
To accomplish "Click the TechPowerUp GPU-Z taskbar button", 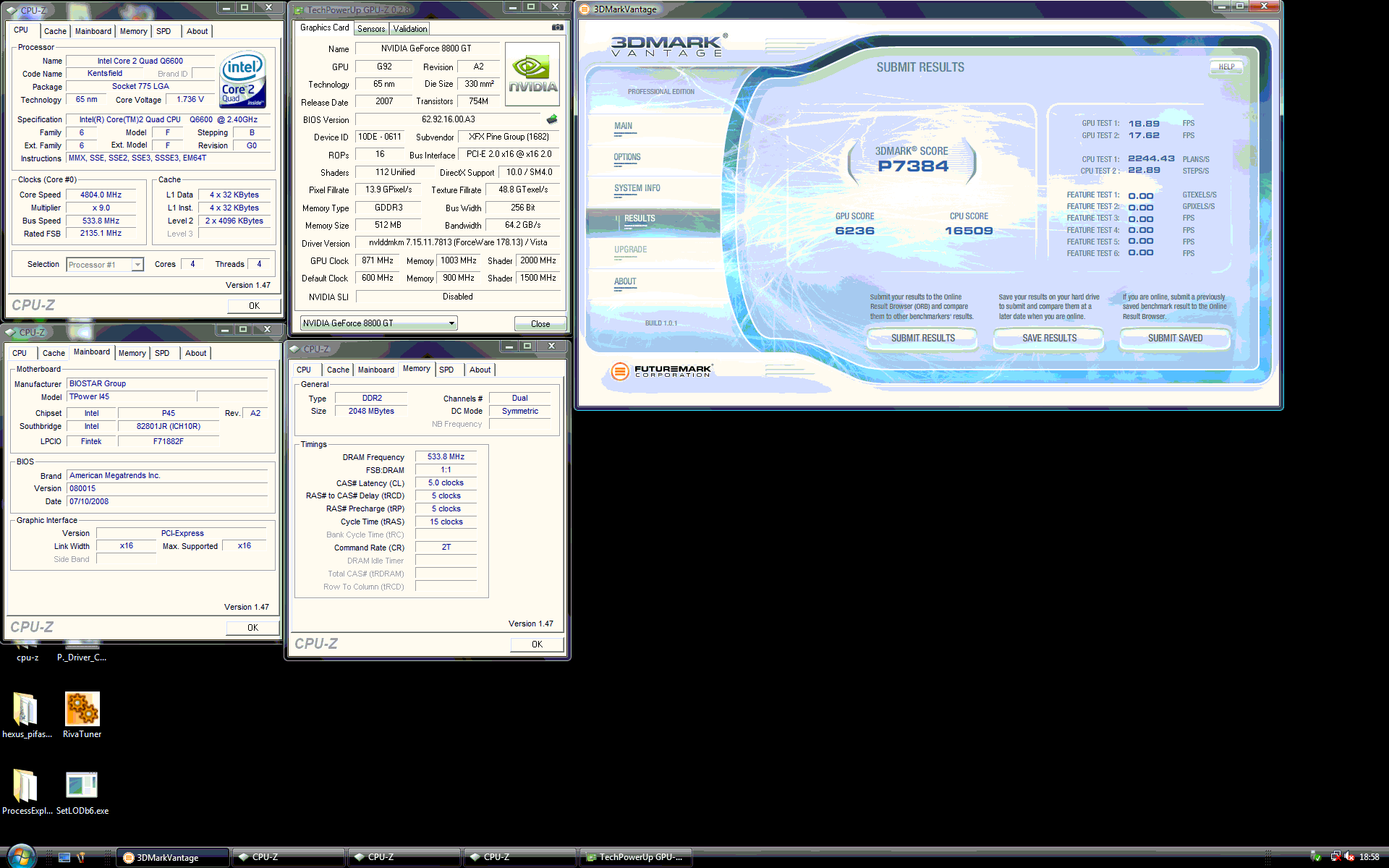I will (x=636, y=857).
